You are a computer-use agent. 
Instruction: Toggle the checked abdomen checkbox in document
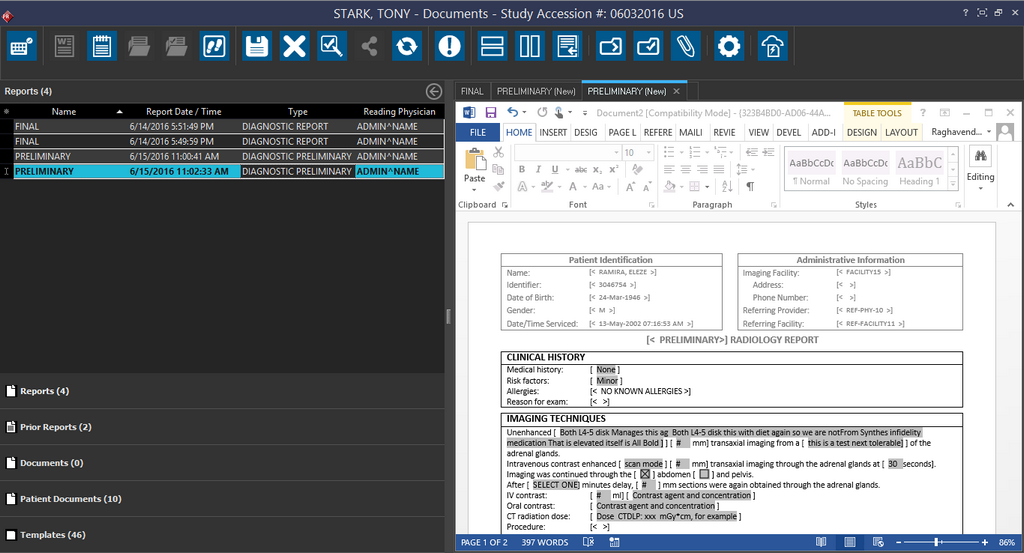(x=645, y=474)
